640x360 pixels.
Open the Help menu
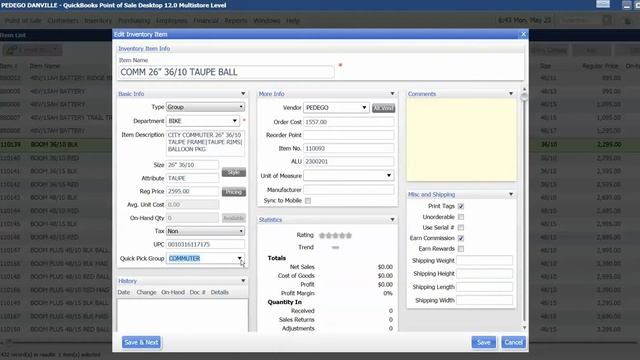(x=293, y=20)
